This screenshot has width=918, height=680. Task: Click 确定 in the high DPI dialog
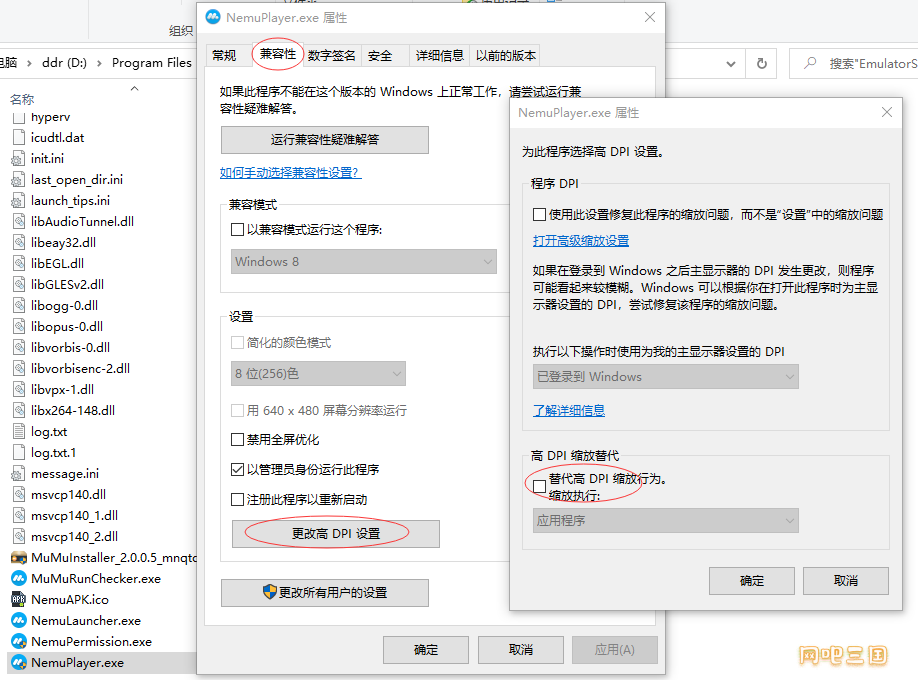click(752, 580)
